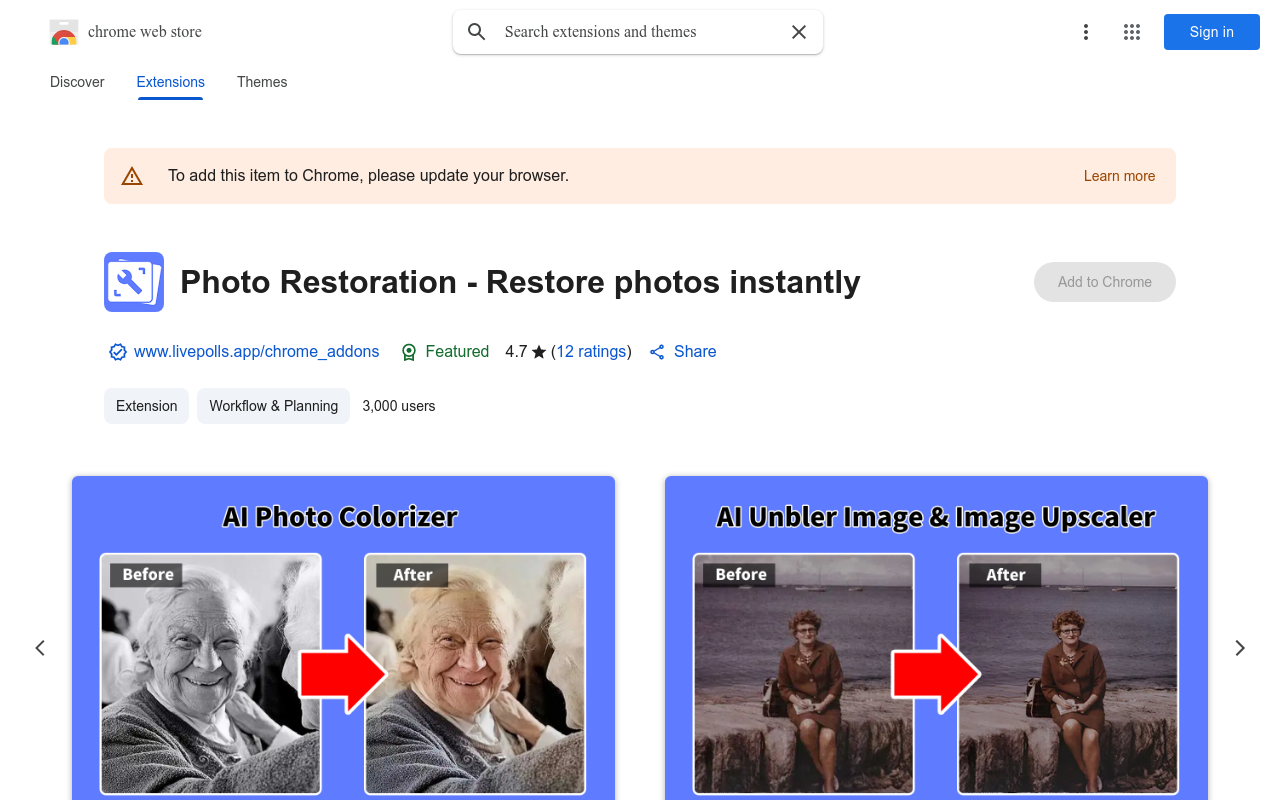Click the Share link text

point(695,352)
